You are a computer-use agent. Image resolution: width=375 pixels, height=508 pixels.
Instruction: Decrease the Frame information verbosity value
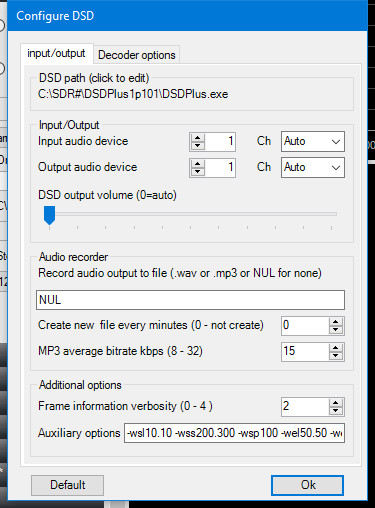click(336, 411)
